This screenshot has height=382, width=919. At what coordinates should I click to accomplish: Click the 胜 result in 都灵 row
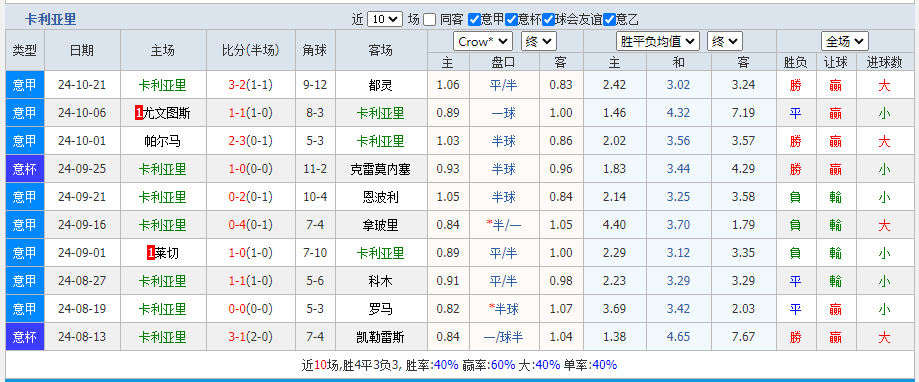pyautogui.click(x=795, y=86)
